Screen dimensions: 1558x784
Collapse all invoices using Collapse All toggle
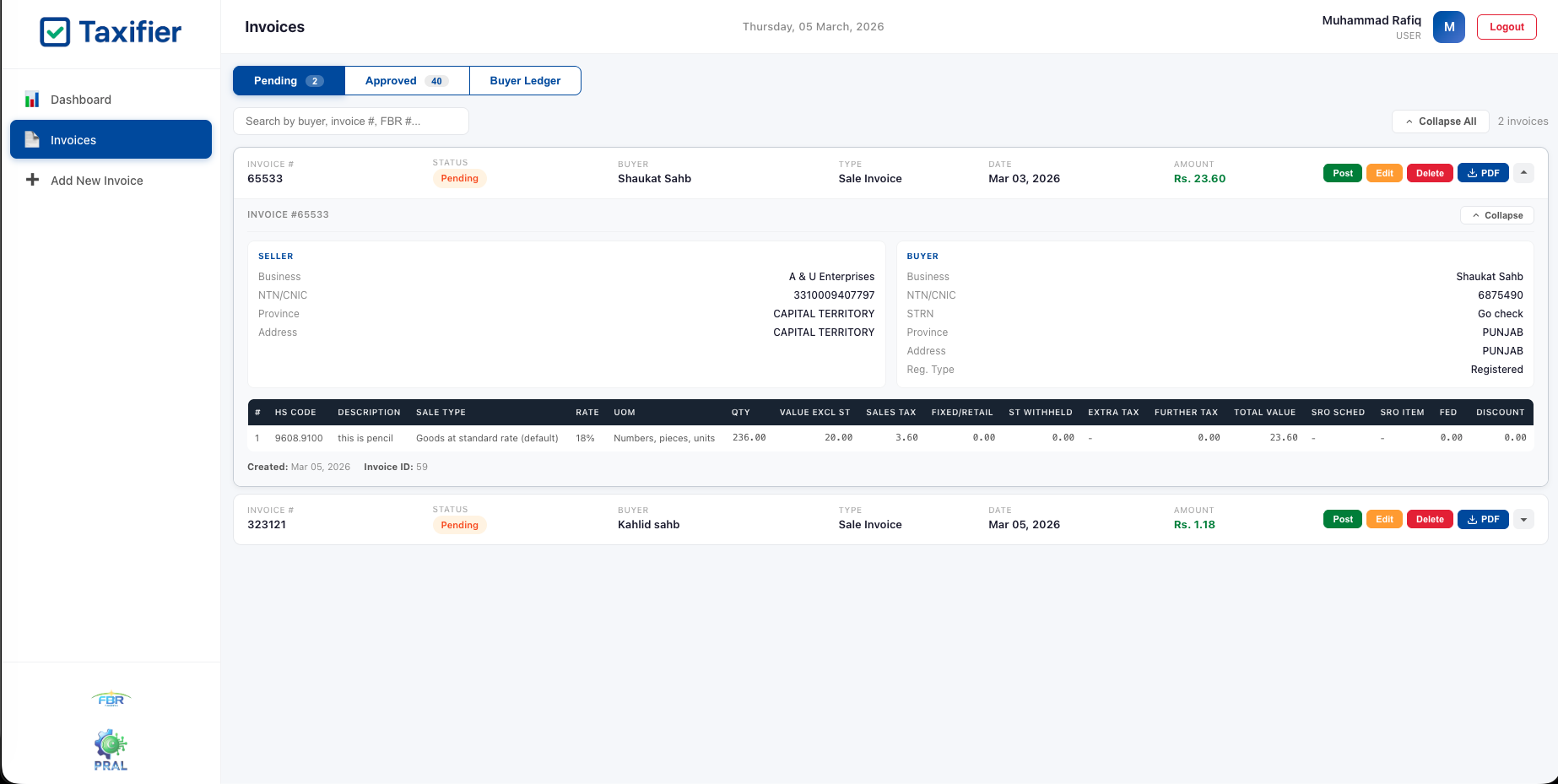pyautogui.click(x=1440, y=121)
